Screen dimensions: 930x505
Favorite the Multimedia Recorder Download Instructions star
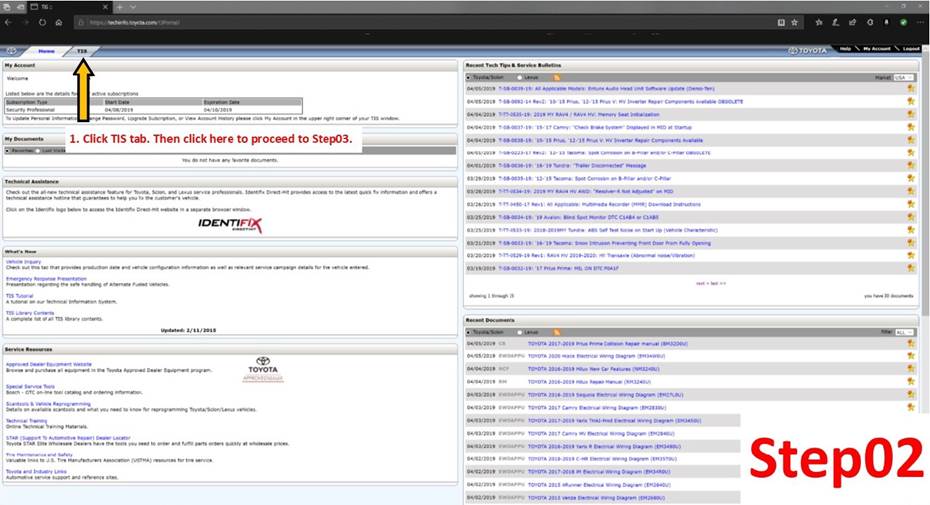point(911,204)
